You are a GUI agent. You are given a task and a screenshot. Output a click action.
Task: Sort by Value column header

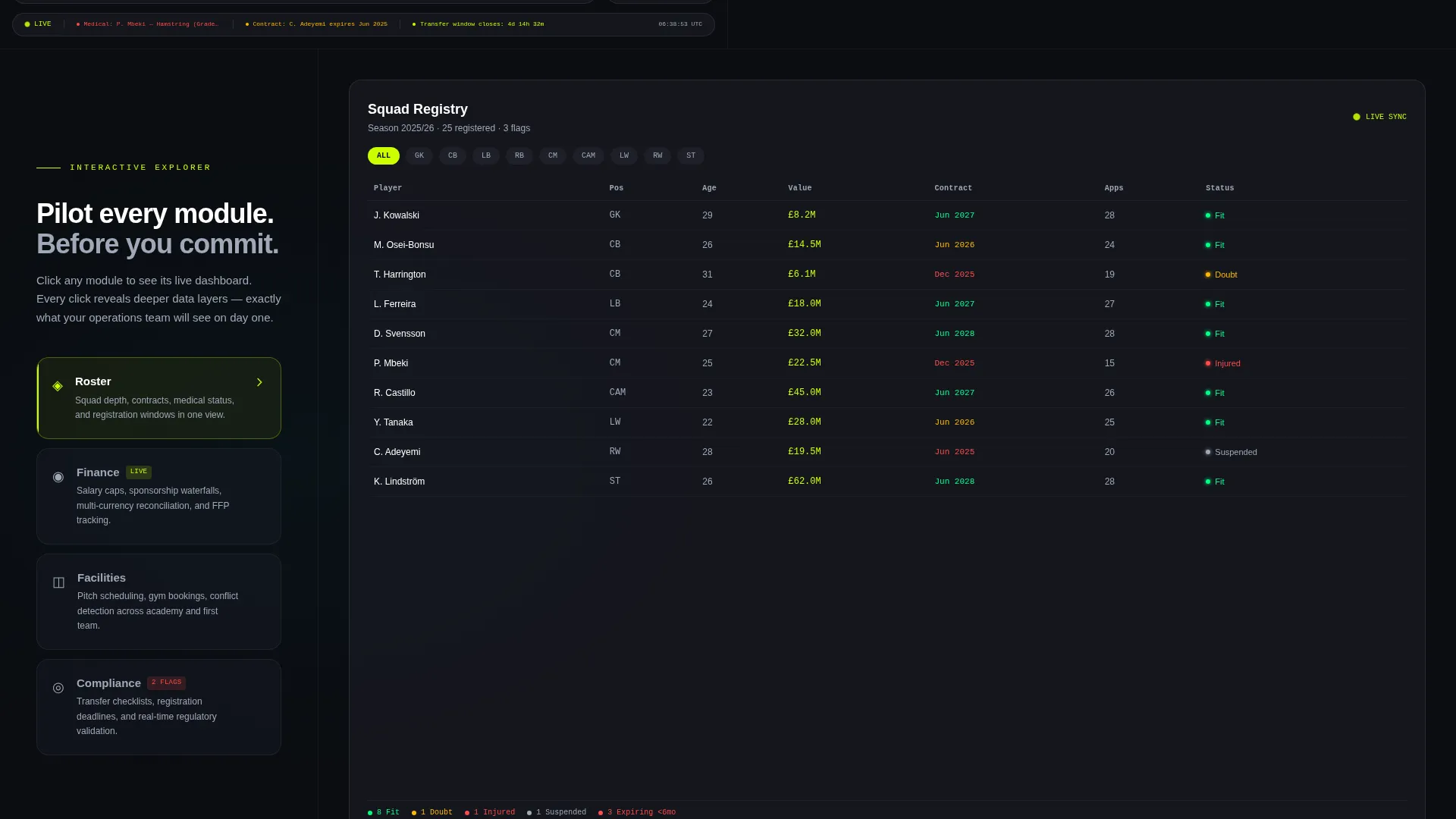[800, 188]
